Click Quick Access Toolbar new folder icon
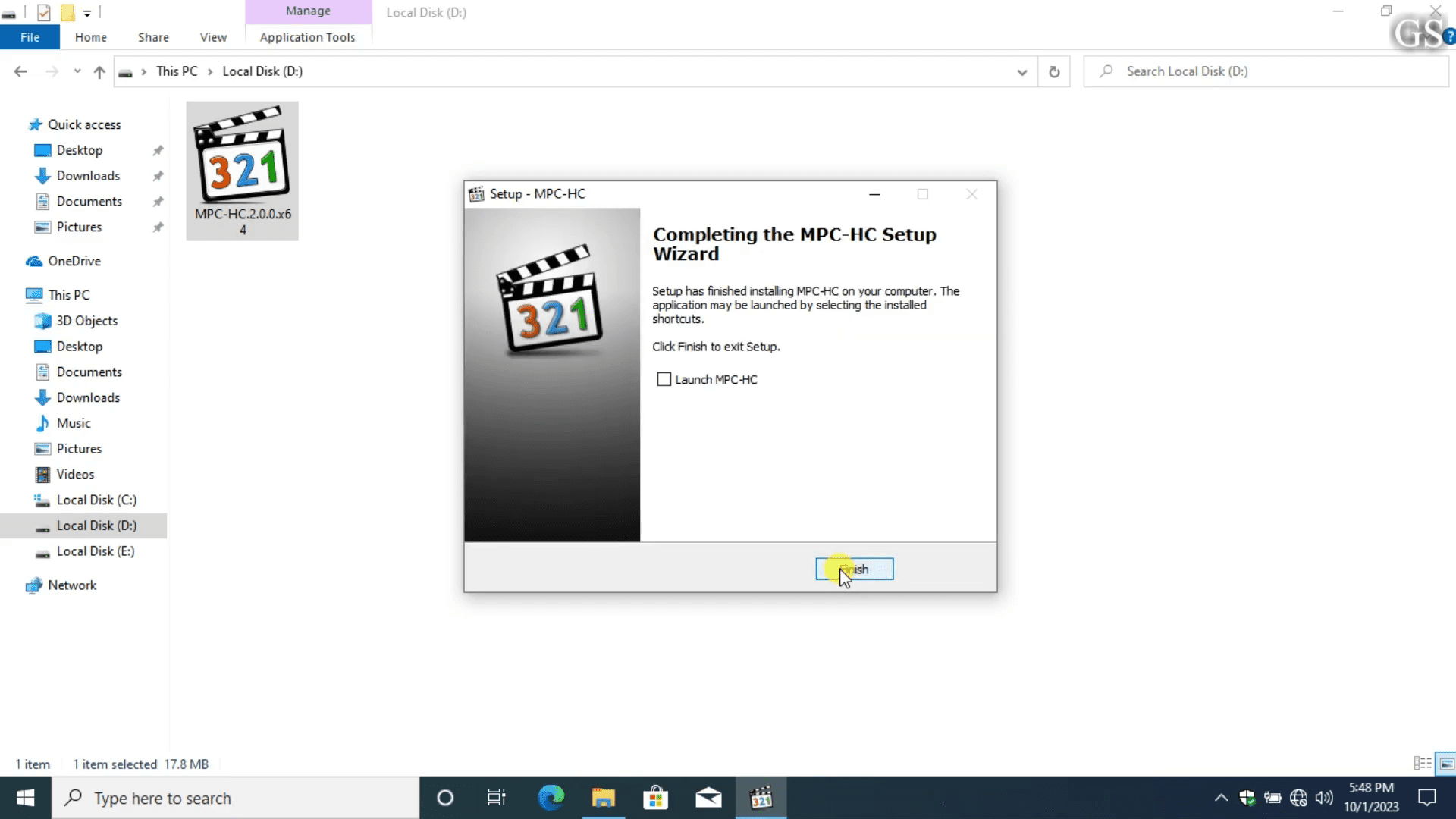Image resolution: width=1456 pixels, height=819 pixels. coord(67,13)
